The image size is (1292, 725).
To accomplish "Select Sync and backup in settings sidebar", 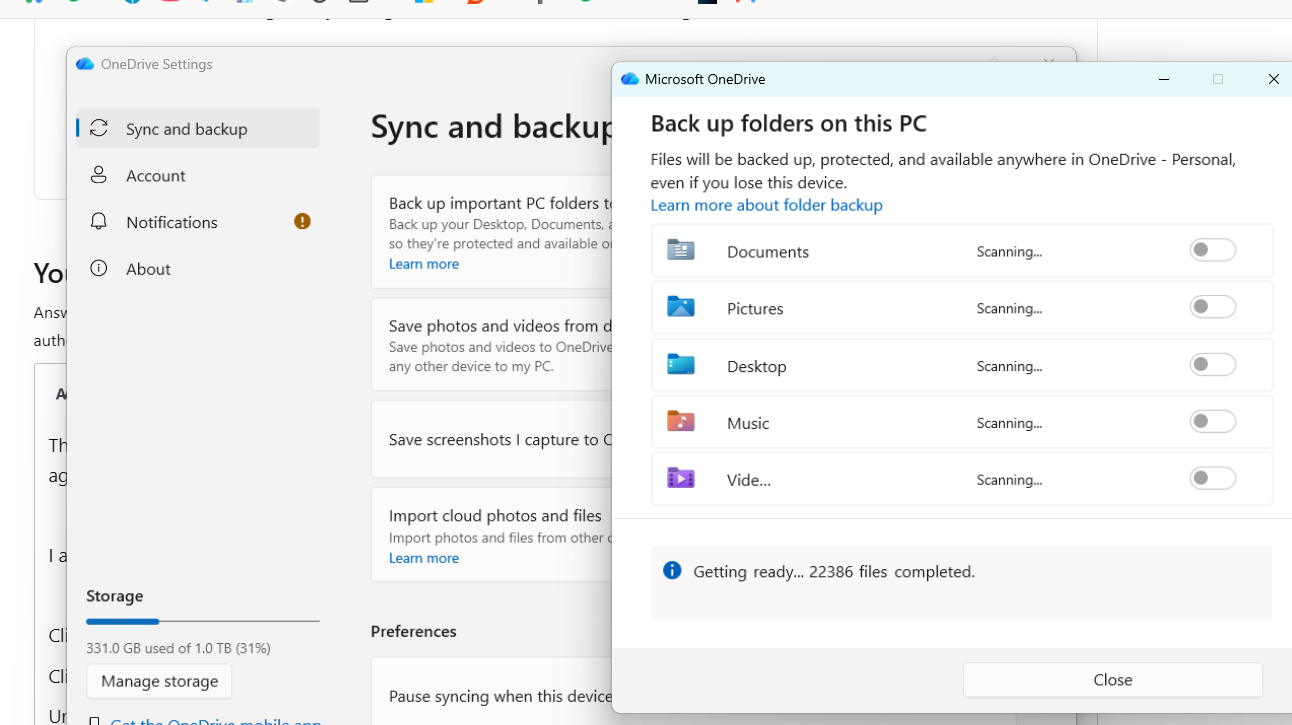I will pyautogui.click(x=198, y=128).
